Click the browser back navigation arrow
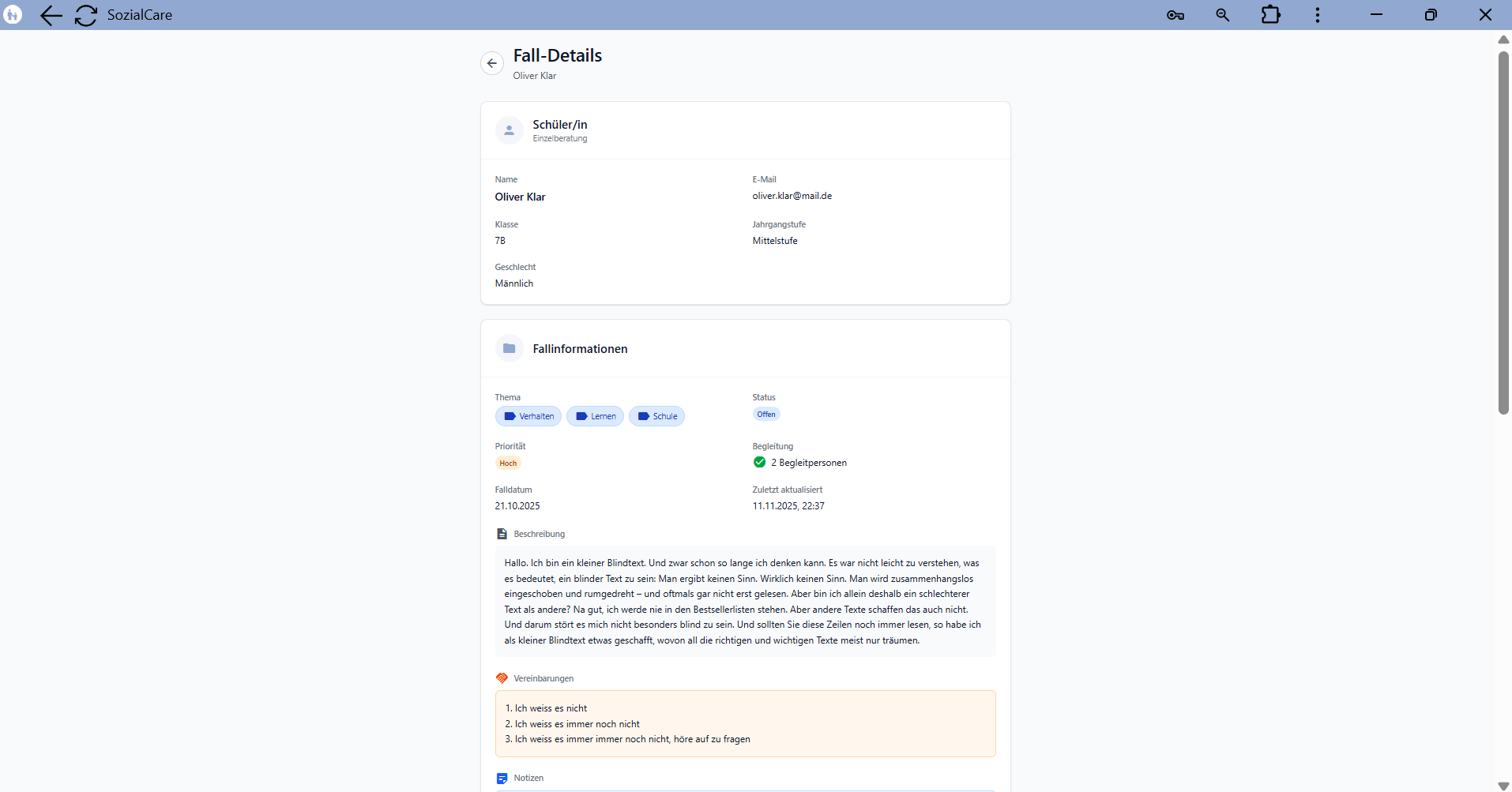The image size is (1512, 792). tap(51, 15)
